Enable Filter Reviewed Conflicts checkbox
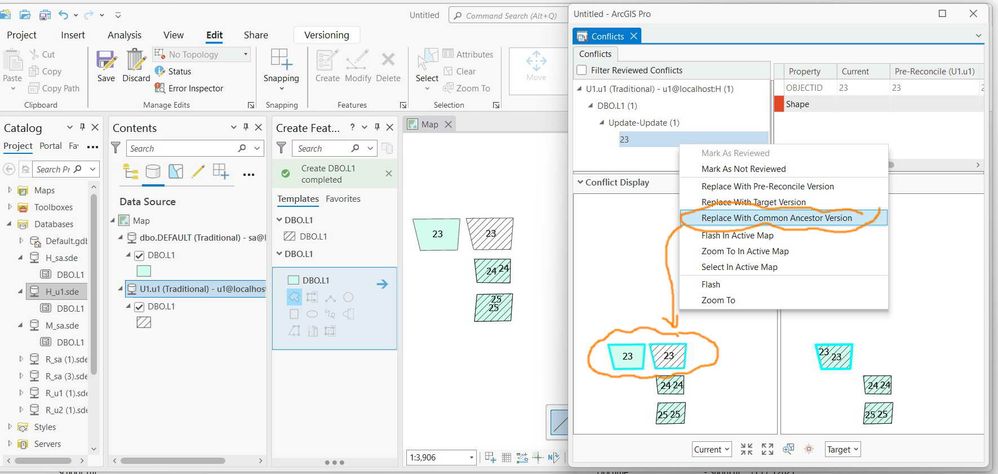Screen dimensions: 998x474 [582, 70]
